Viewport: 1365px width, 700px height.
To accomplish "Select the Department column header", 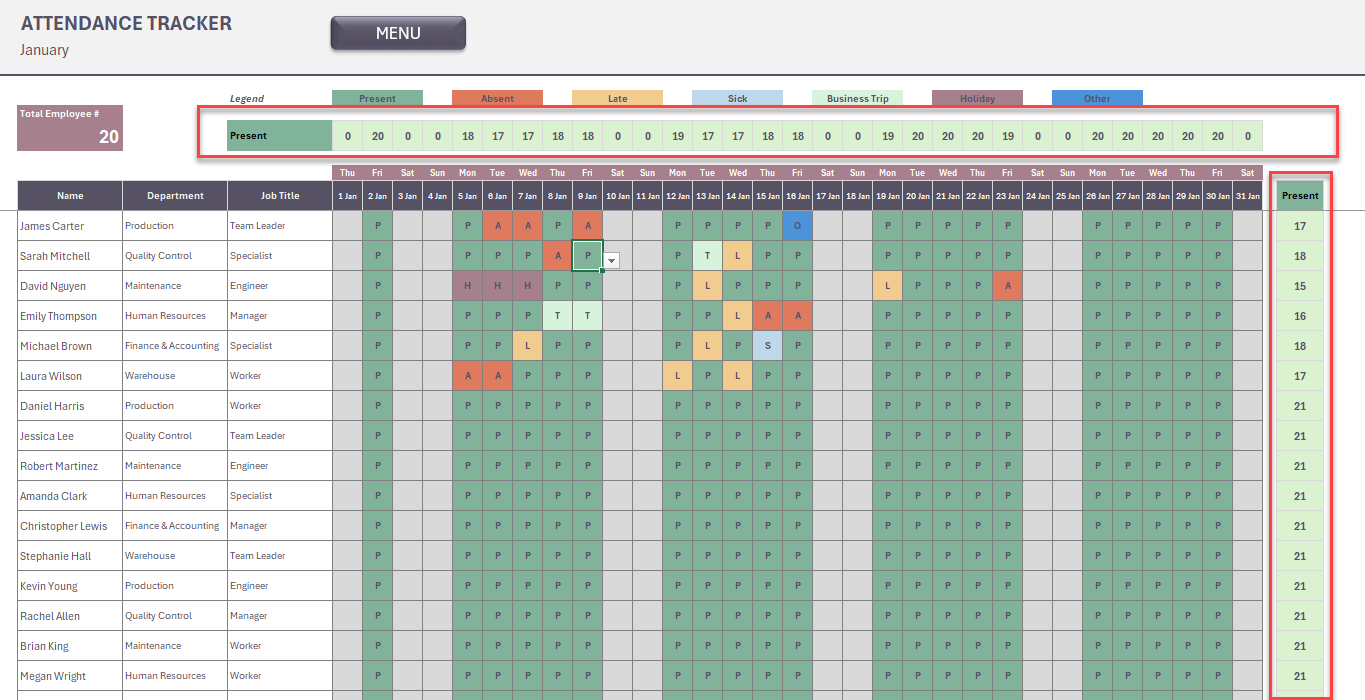I will (x=175, y=196).
